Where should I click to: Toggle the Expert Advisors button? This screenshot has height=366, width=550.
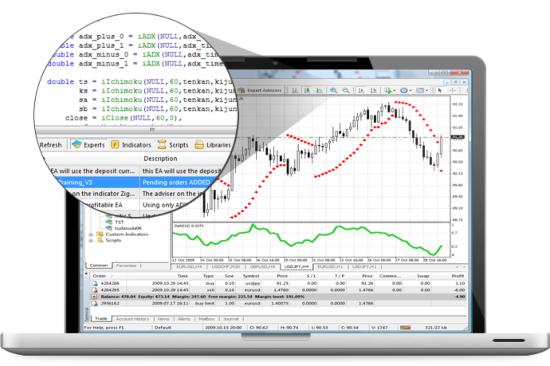260,90
